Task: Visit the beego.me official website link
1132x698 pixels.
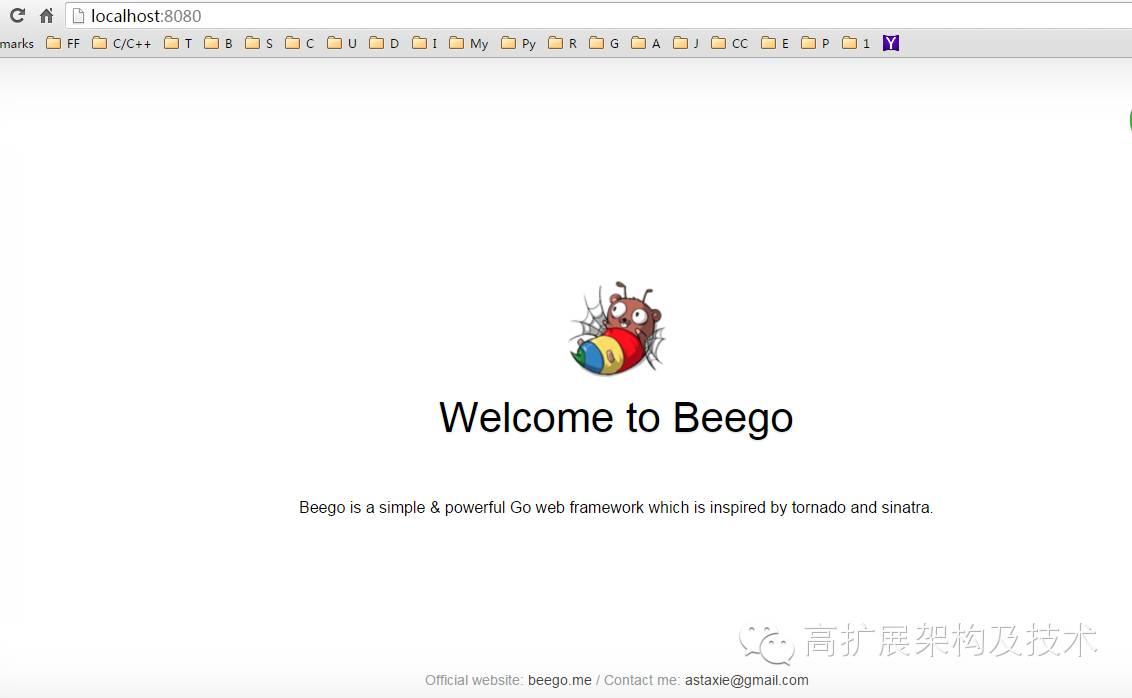Action: pyautogui.click(x=560, y=680)
